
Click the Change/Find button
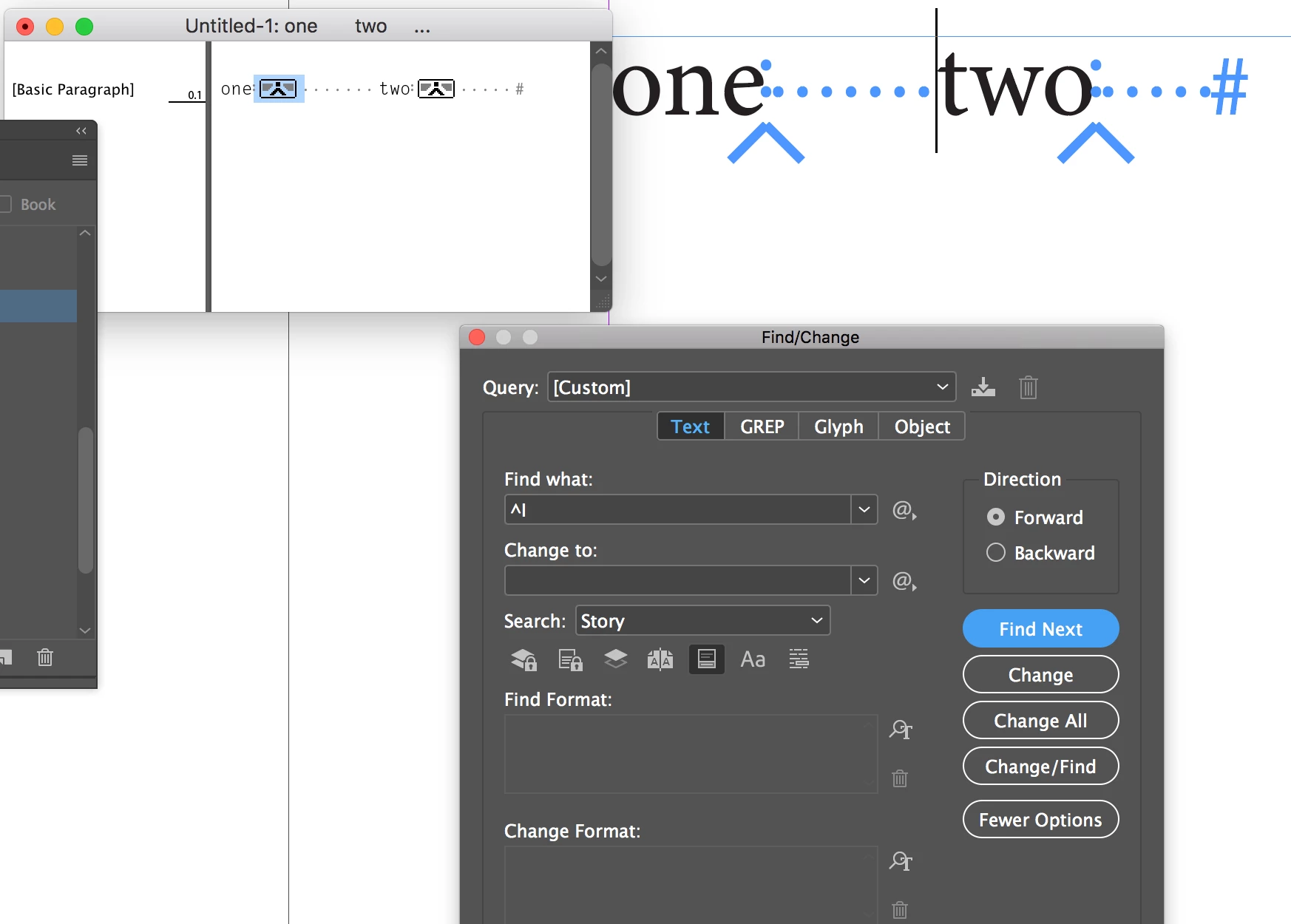(x=1040, y=766)
